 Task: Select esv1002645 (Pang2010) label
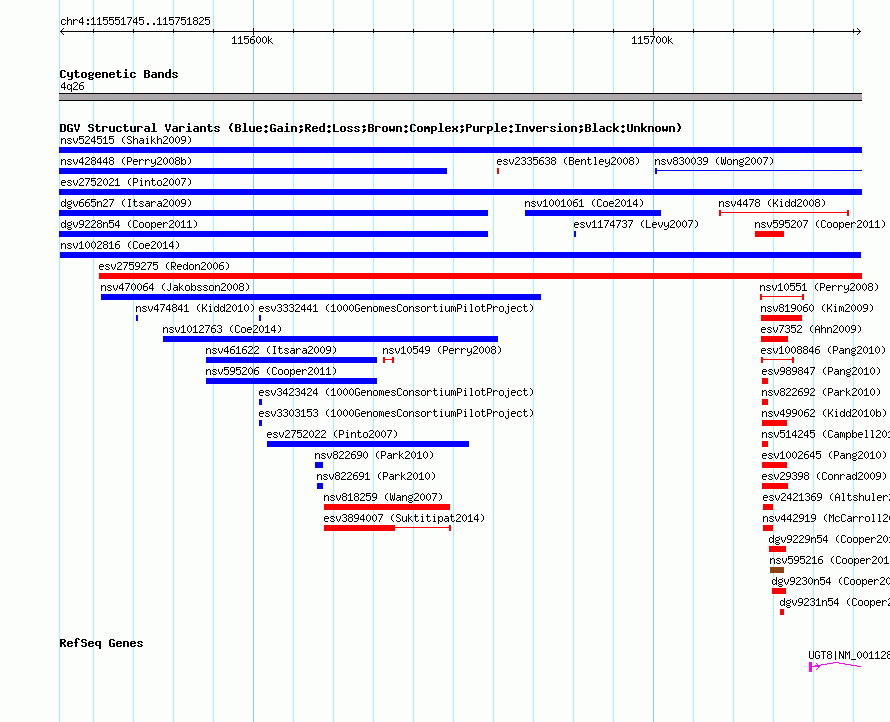tap(824, 455)
